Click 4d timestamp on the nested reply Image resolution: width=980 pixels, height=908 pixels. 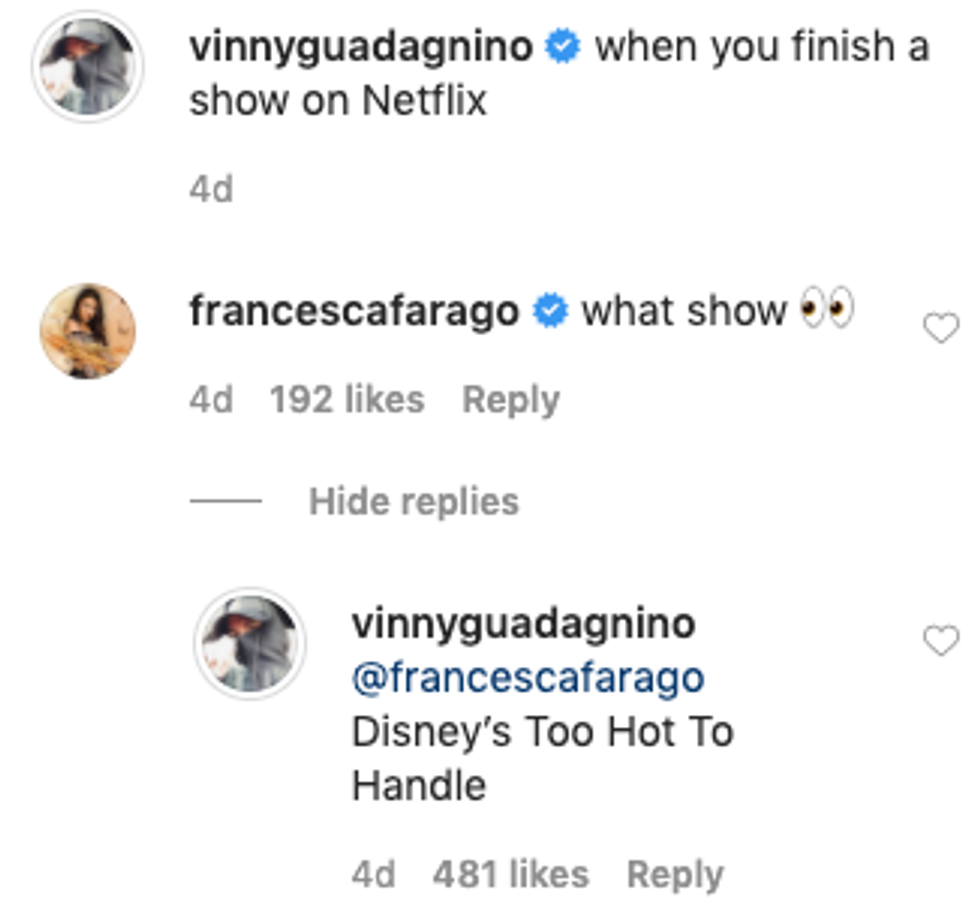(x=374, y=875)
